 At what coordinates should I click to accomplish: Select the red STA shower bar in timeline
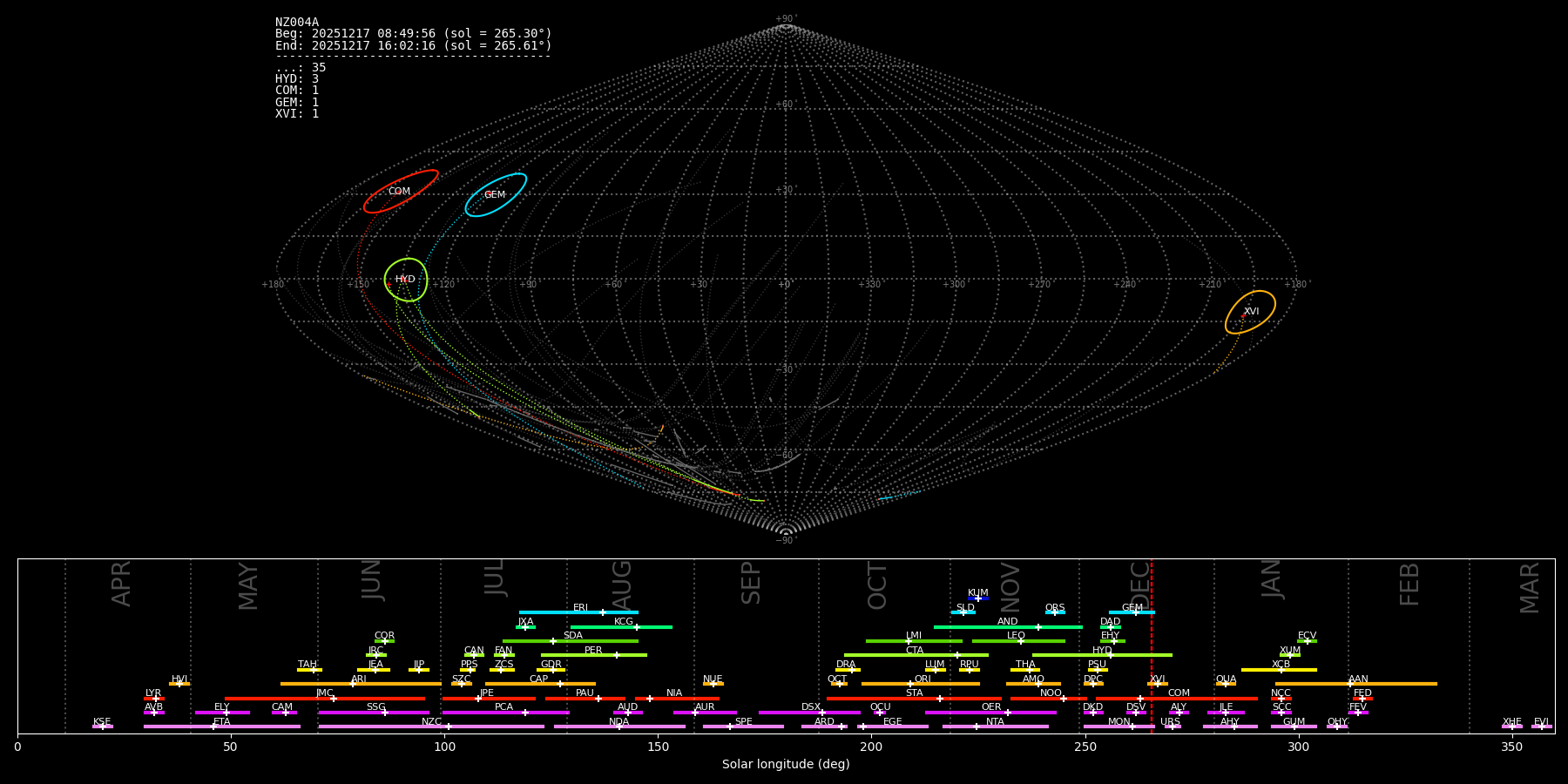[914, 699]
